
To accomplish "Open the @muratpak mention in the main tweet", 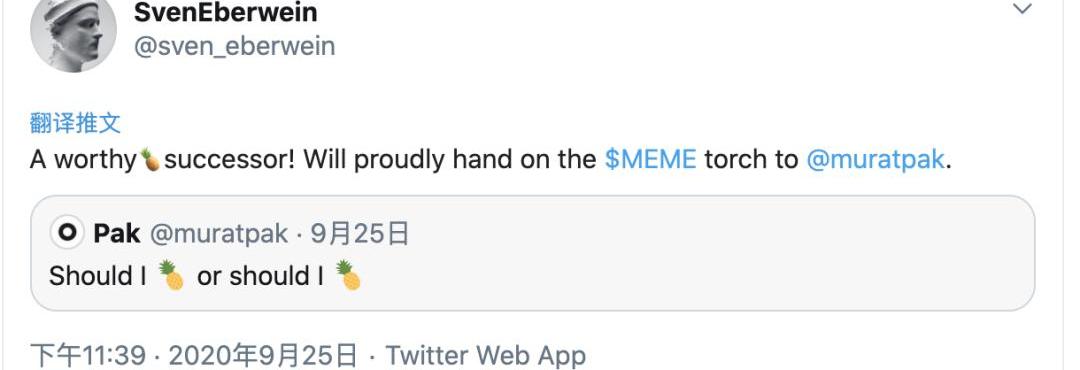I will (875, 160).
